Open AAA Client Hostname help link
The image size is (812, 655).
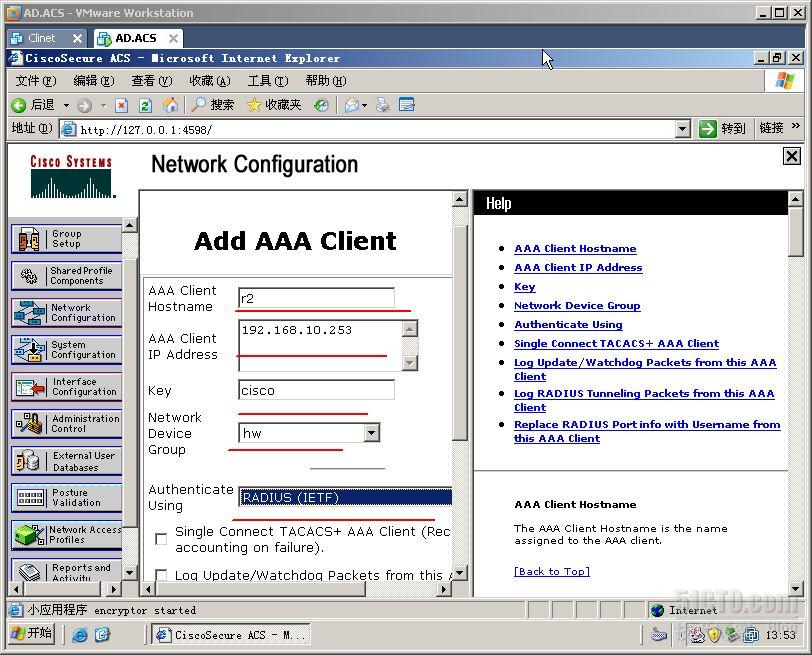pyautogui.click(x=575, y=249)
